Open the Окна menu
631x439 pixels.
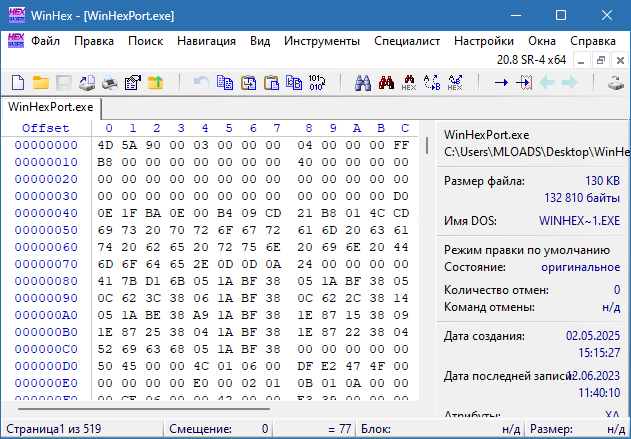542,41
